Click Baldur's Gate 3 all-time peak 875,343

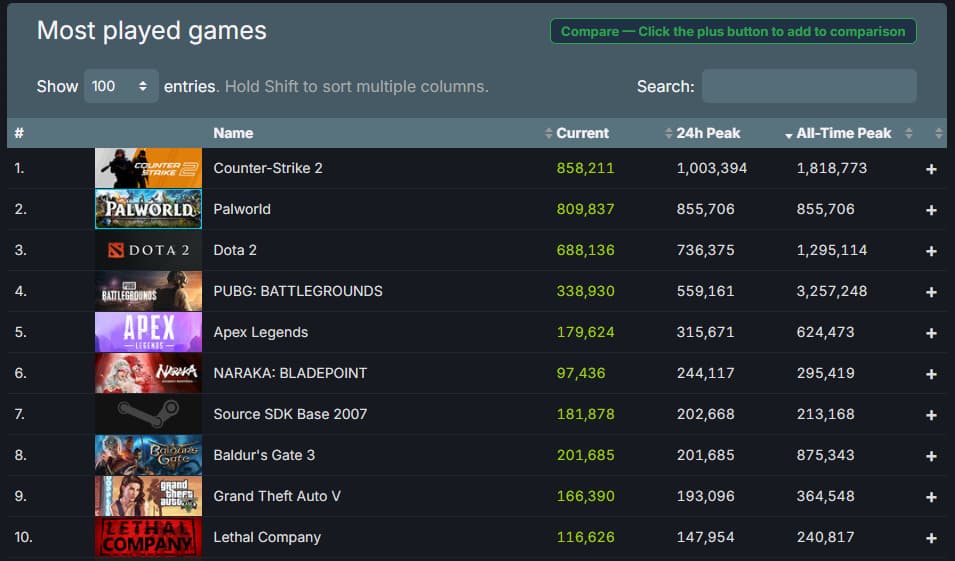[x=825, y=455]
